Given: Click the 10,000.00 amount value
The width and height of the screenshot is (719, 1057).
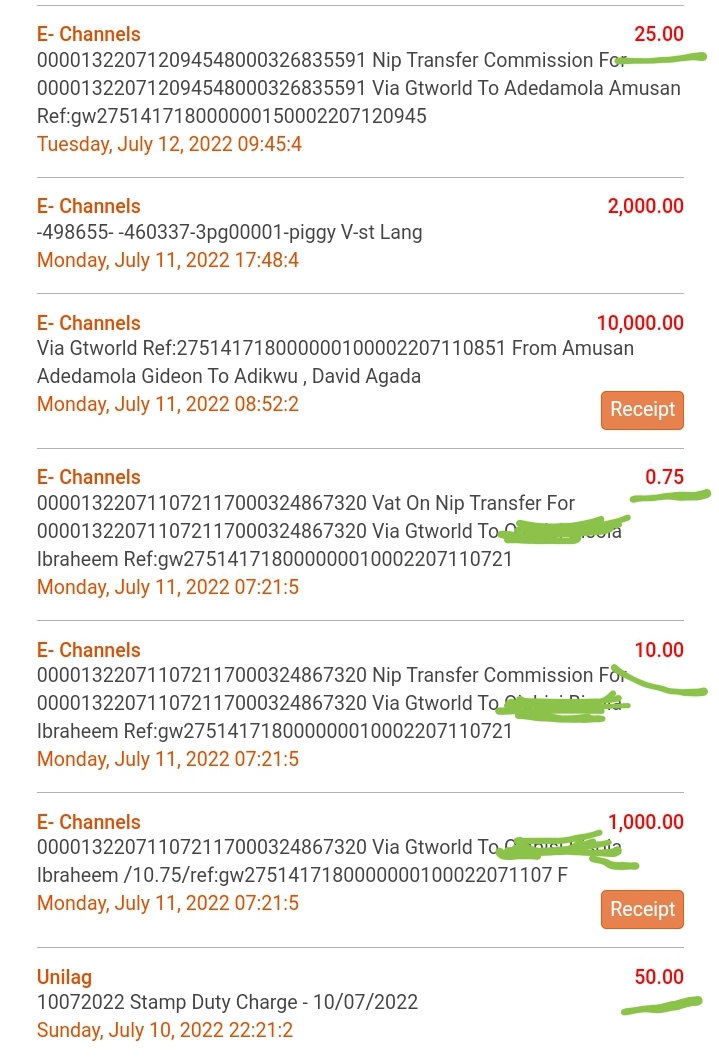Looking at the screenshot, I should coord(640,323).
